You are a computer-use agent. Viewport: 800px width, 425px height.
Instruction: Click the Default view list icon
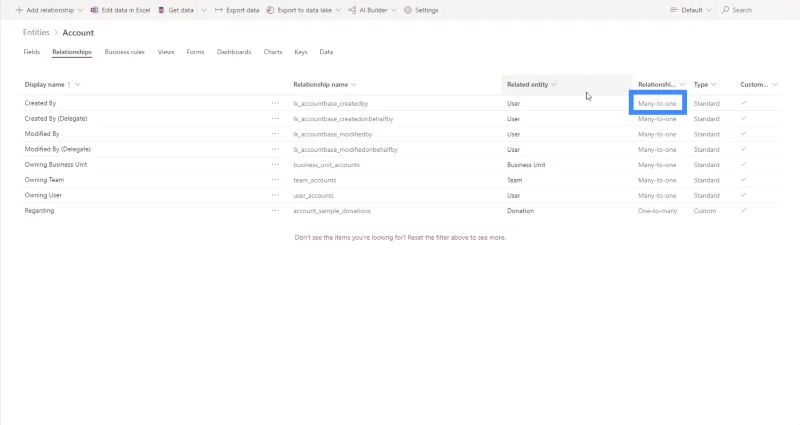pyautogui.click(x=674, y=10)
